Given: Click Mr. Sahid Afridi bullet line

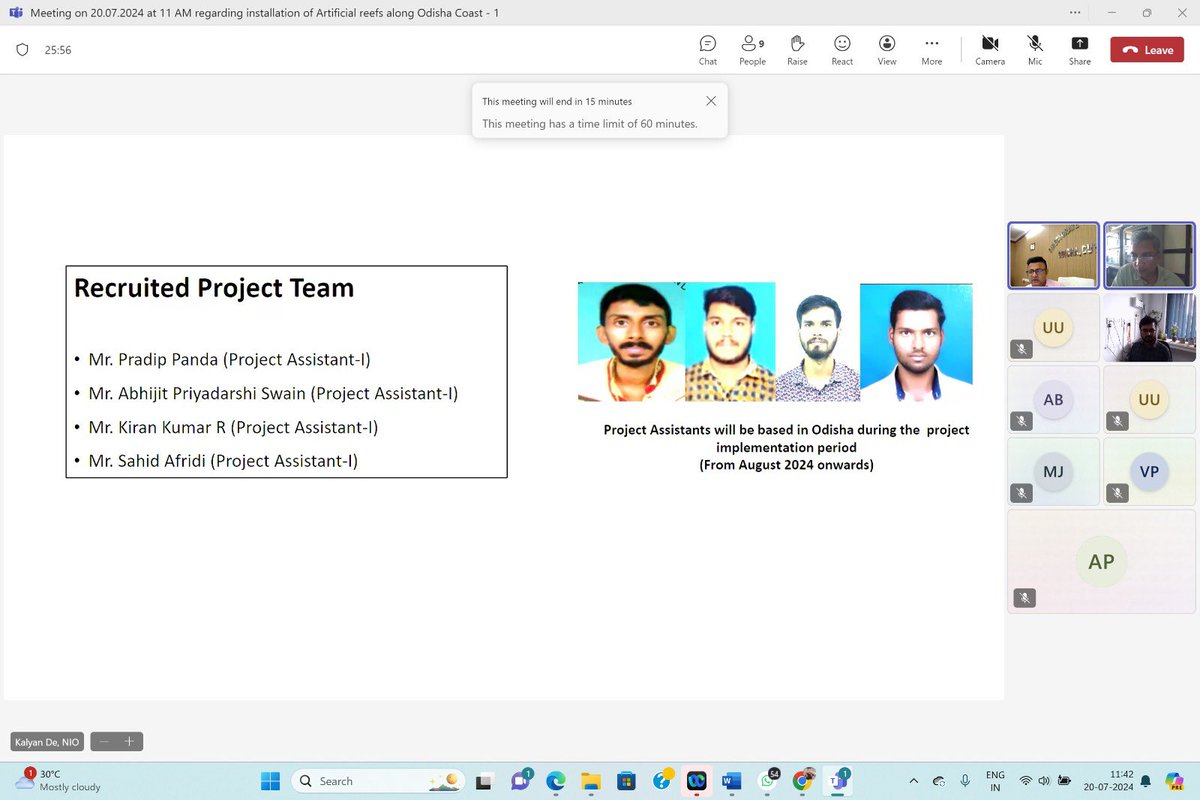Looking at the screenshot, I should point(223,461).
